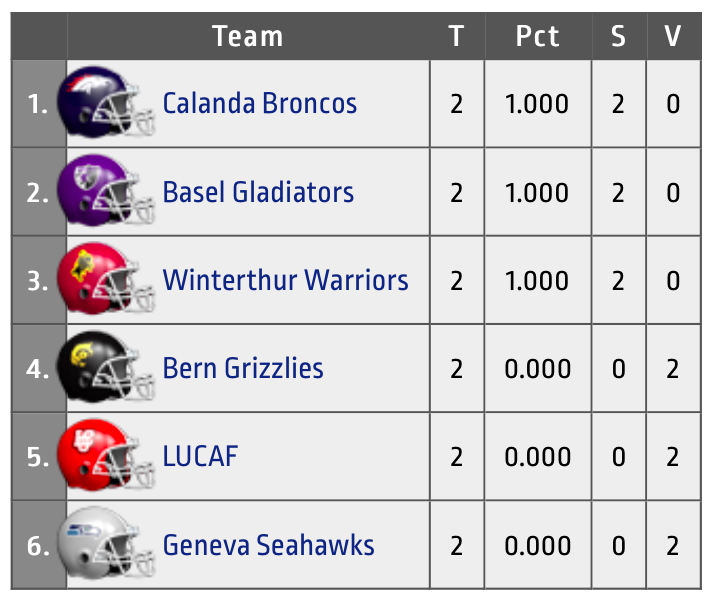Click rank number 1 cell
This screenshot has width=716, height=607.
click(39, 103)
